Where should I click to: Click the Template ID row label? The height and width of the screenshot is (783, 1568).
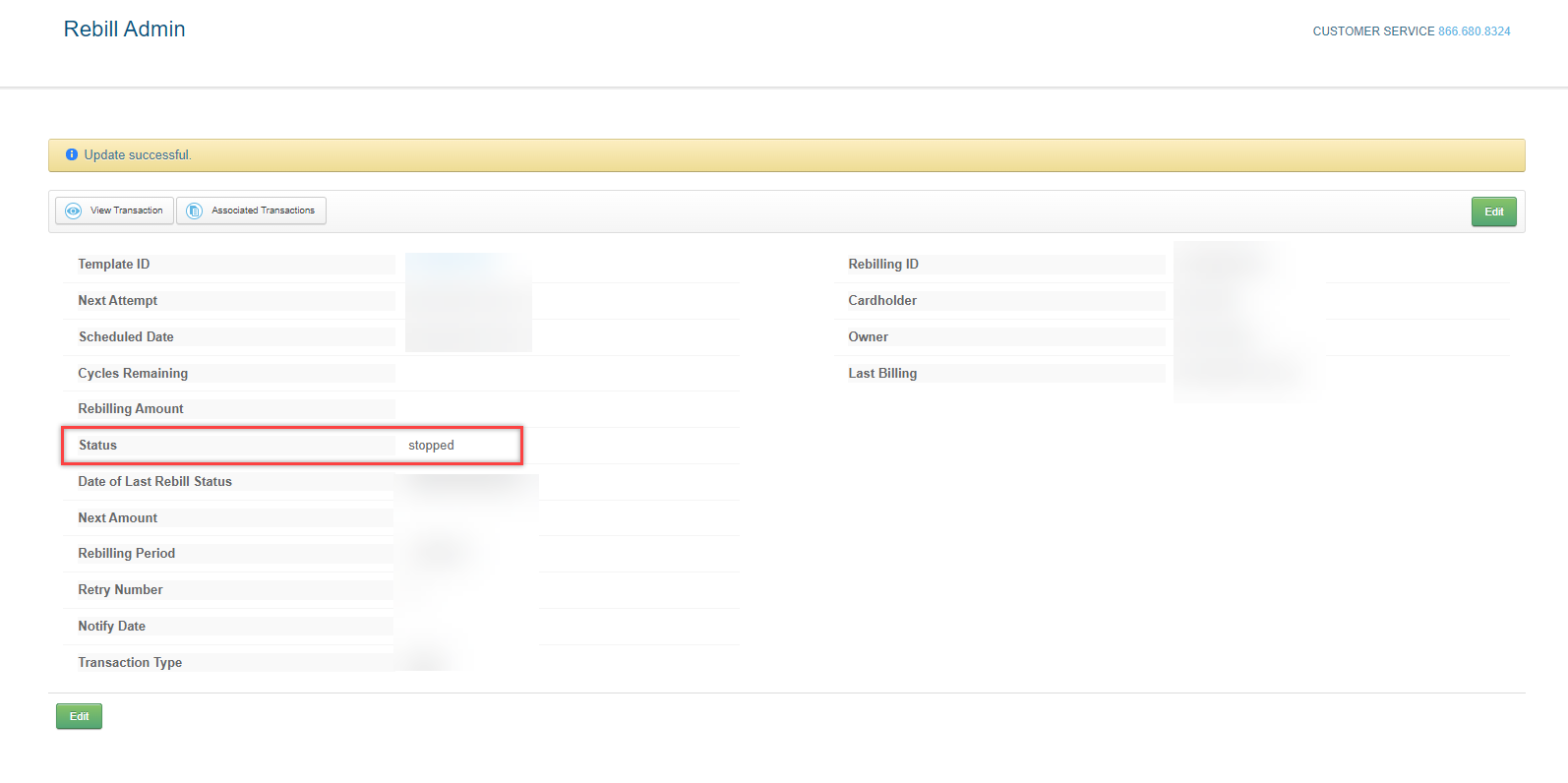pos(114,265)
